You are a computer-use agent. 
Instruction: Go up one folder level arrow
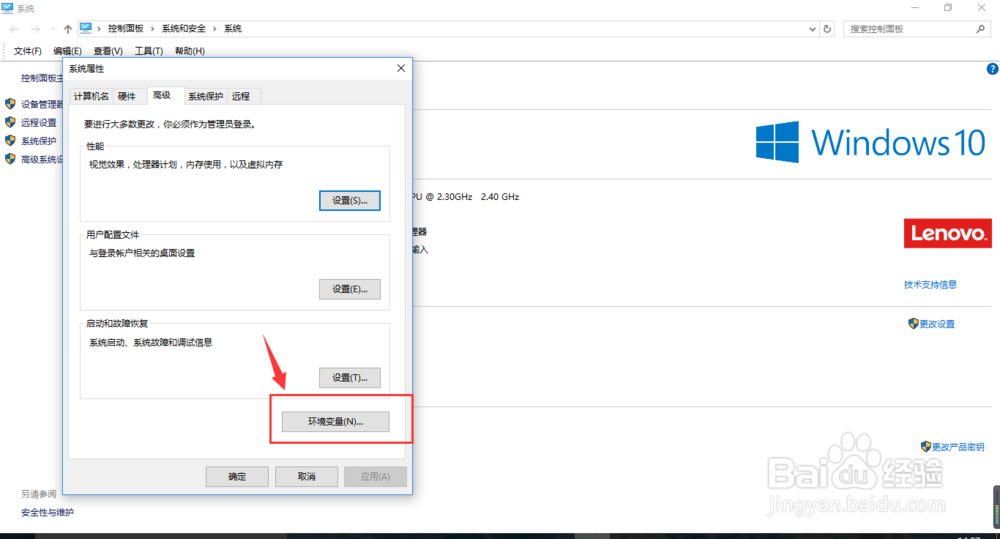coord(68,29)
